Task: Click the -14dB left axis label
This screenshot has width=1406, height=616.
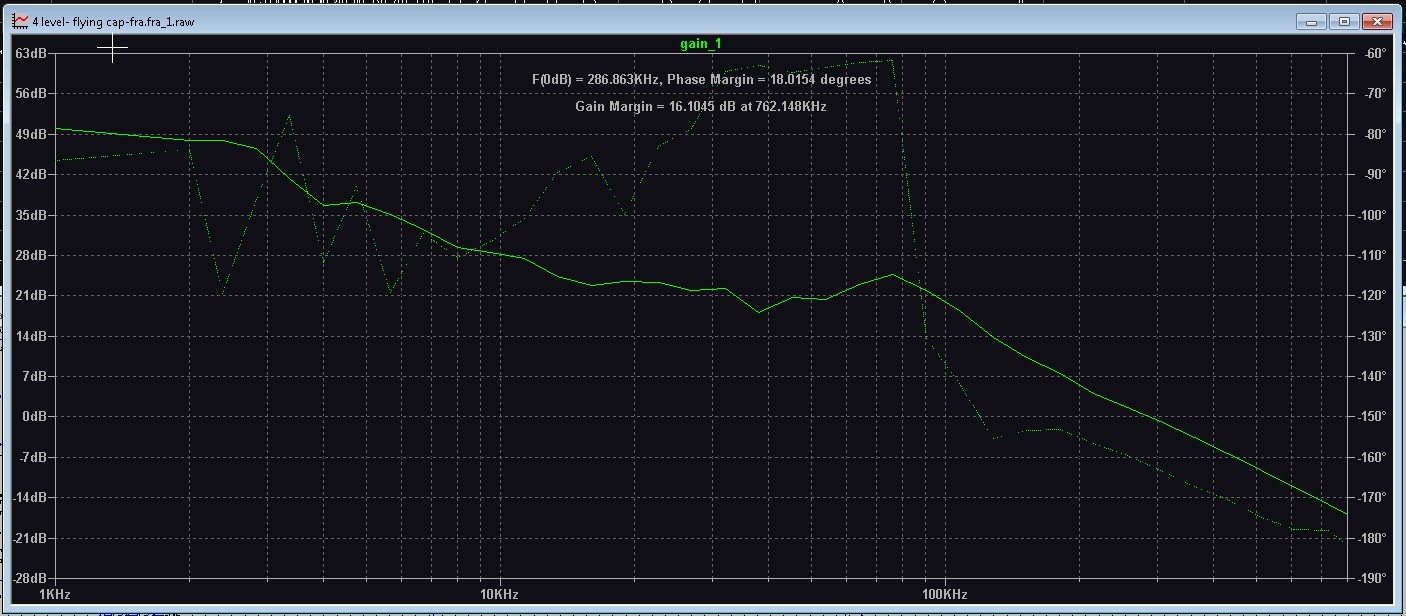Action: pos(29,498)
